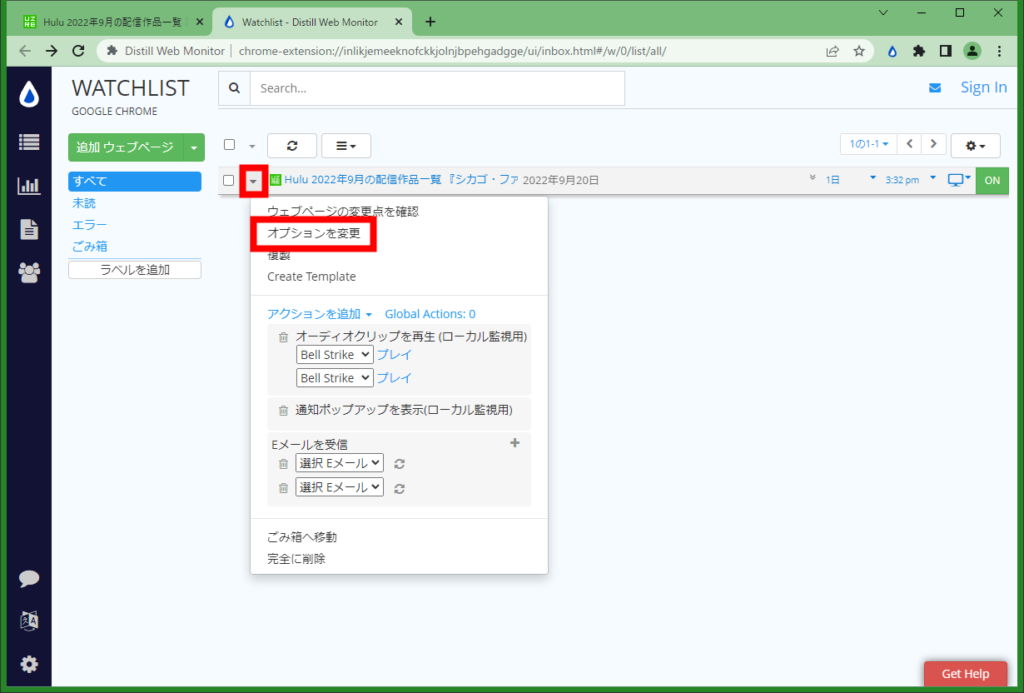This screenshot has height=693, width=1024.
Task: Refresh the watchlist with the refresh icon
Action: click(x=292, y=145)
